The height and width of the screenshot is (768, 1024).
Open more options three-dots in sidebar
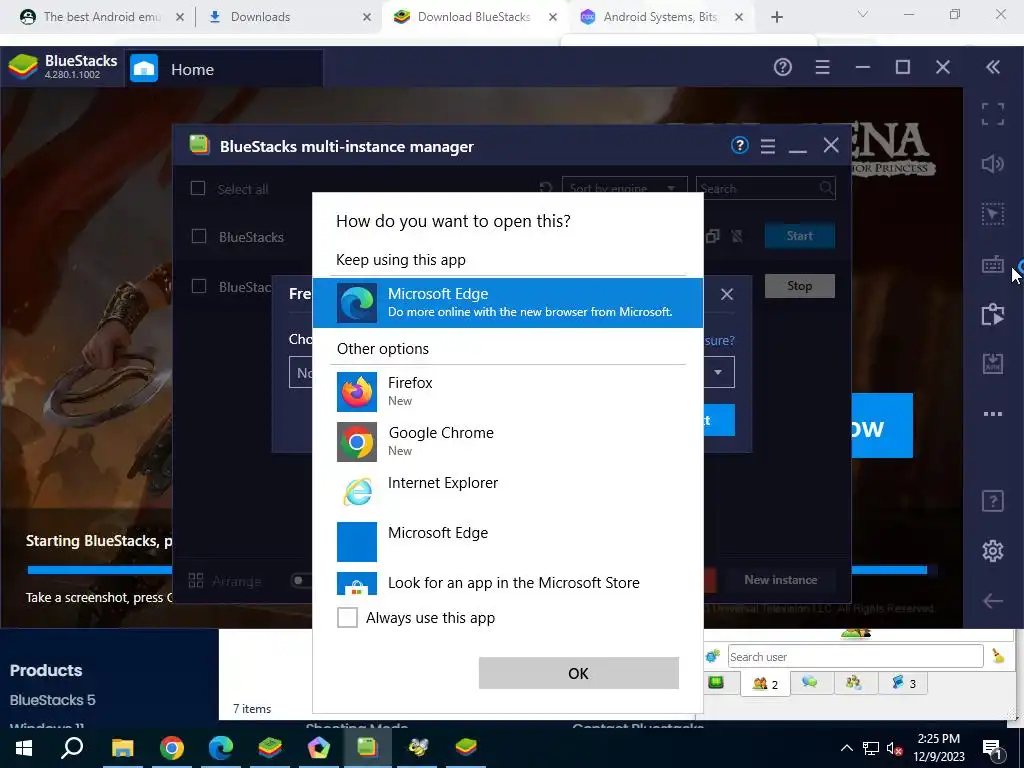pyautogui.click(x=993, y=413)
